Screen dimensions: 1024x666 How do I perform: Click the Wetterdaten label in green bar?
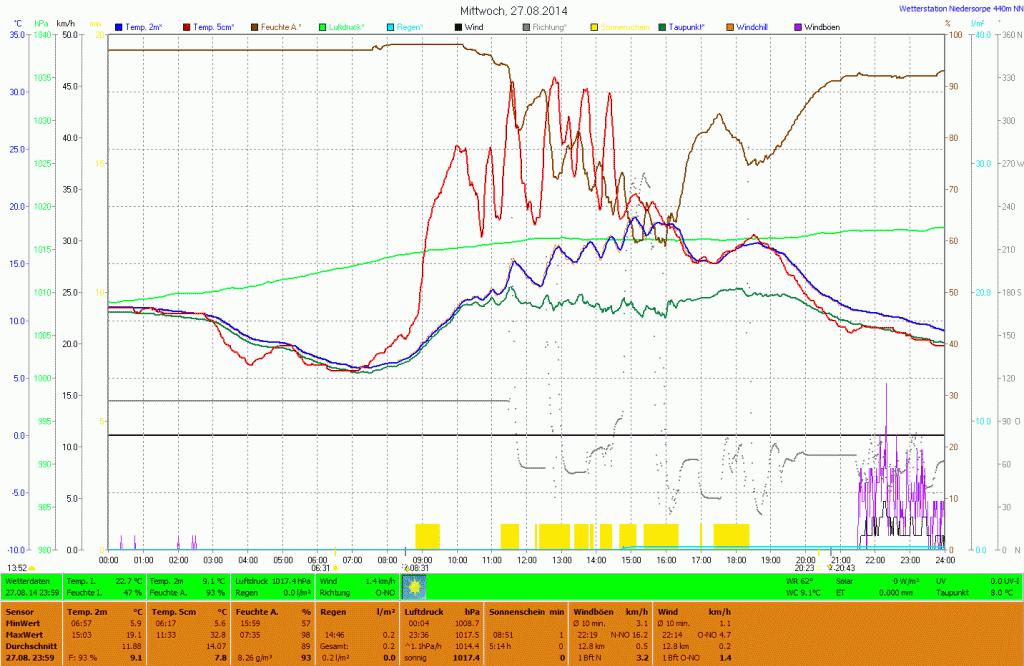[28, 580]
